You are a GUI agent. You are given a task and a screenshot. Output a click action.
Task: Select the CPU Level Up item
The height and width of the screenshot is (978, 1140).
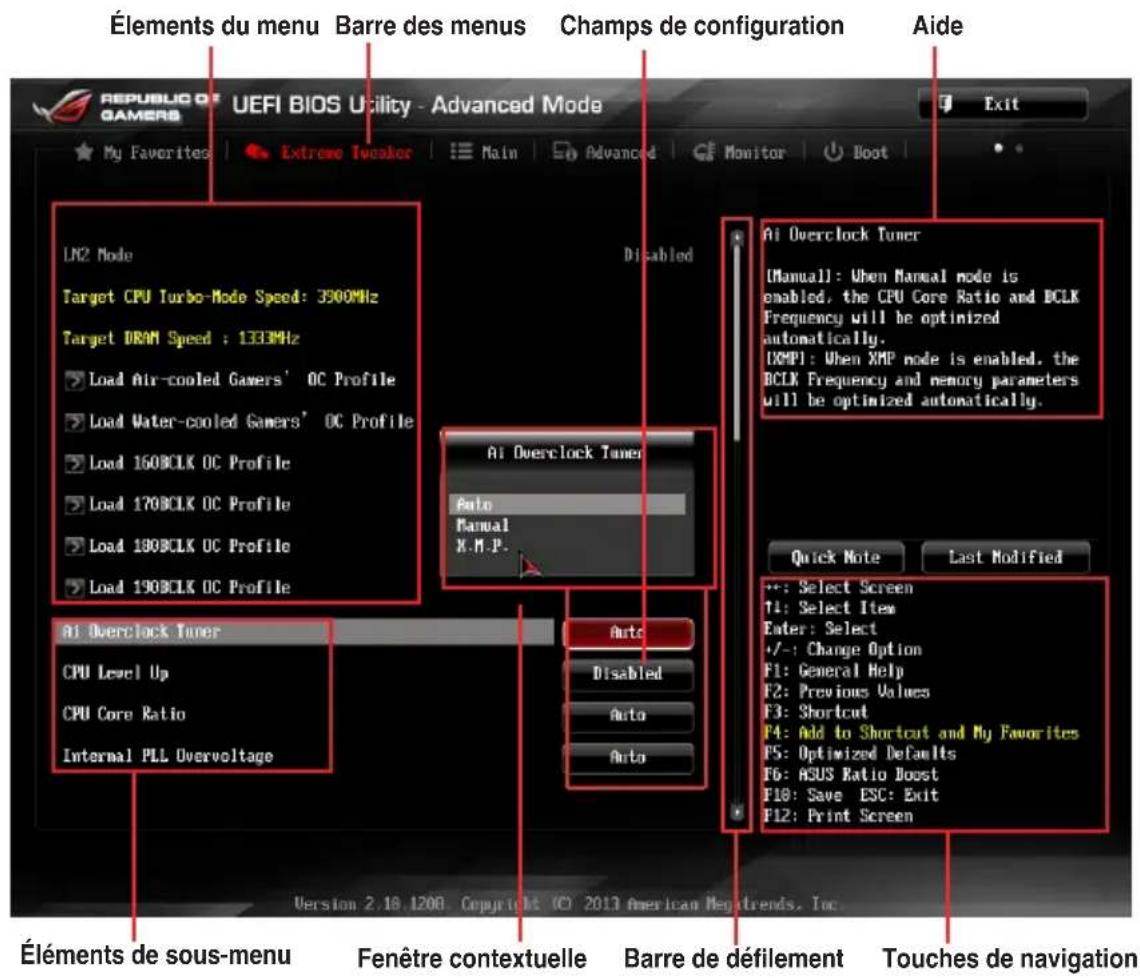tap(116, 673)
